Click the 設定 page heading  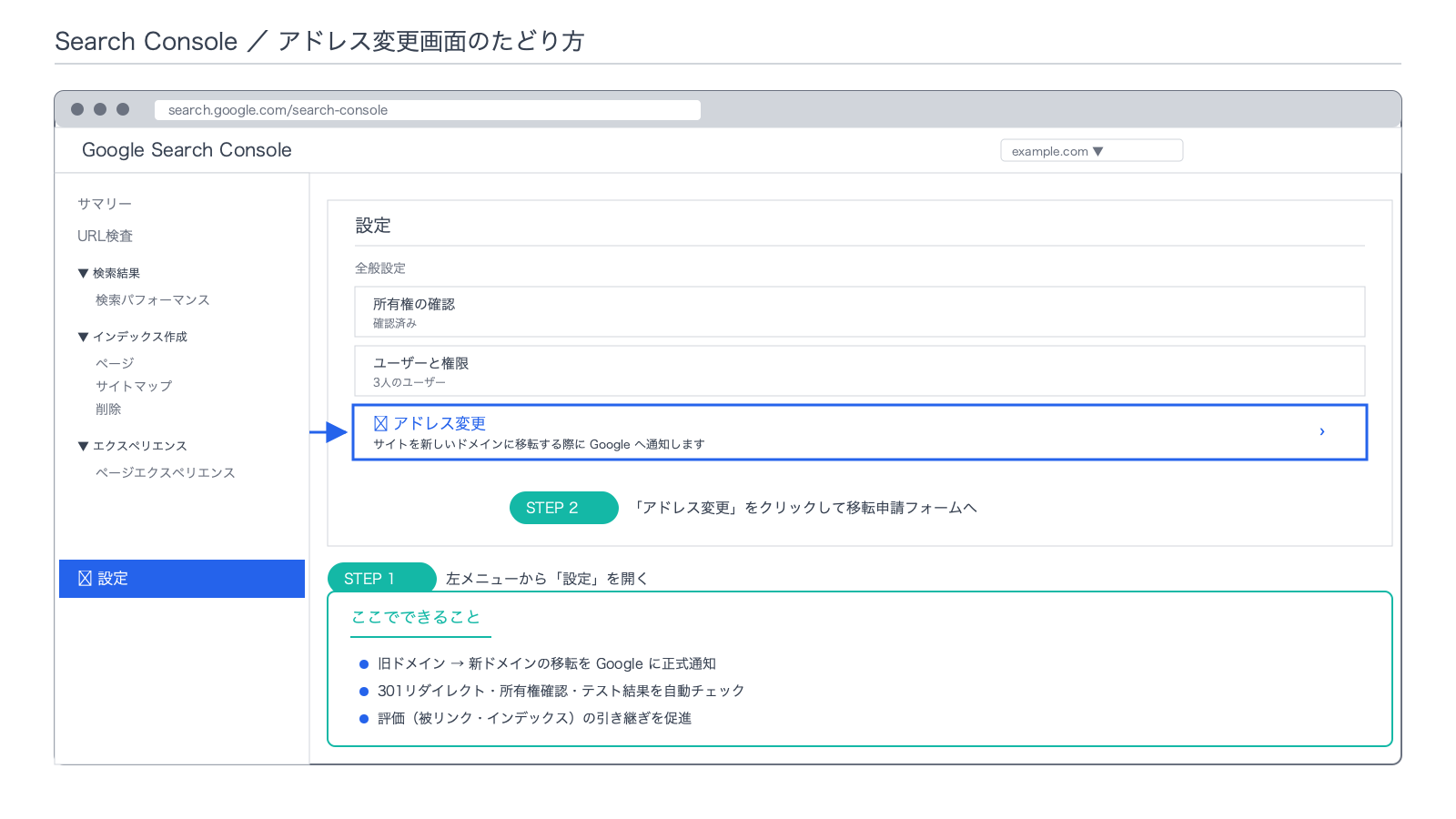tap(373, 226)
